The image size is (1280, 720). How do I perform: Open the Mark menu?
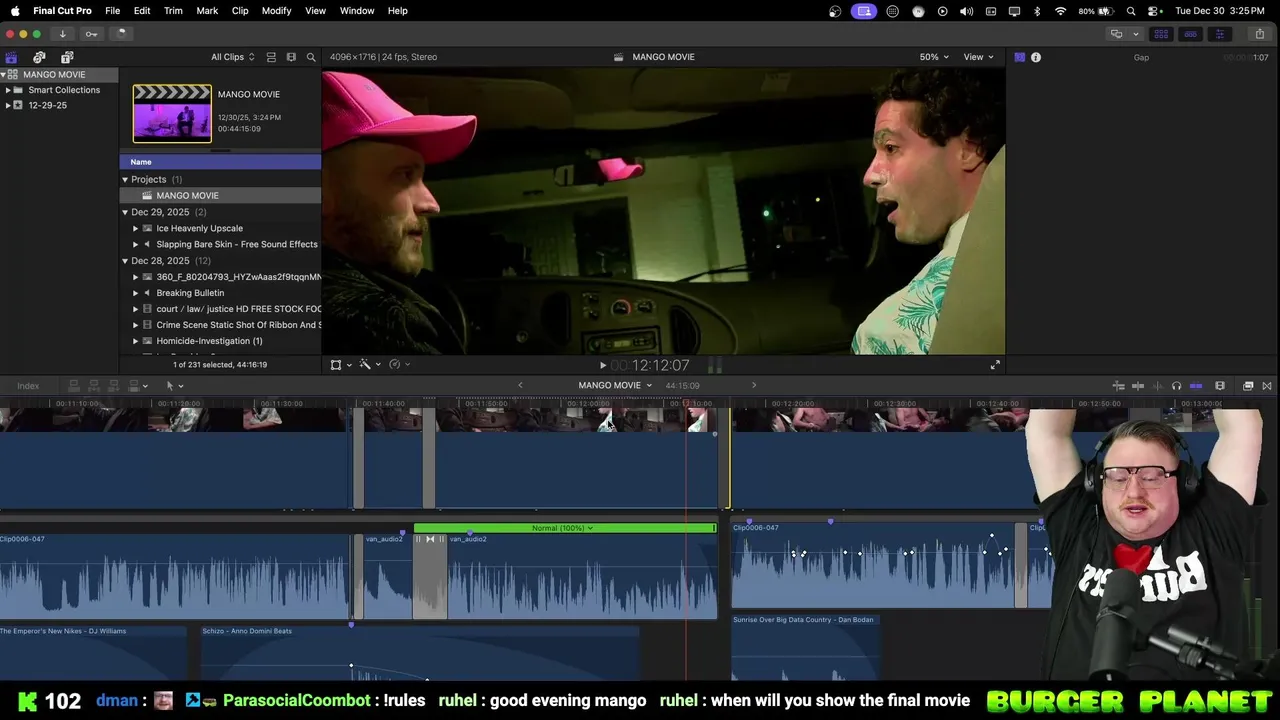point(207,11)
